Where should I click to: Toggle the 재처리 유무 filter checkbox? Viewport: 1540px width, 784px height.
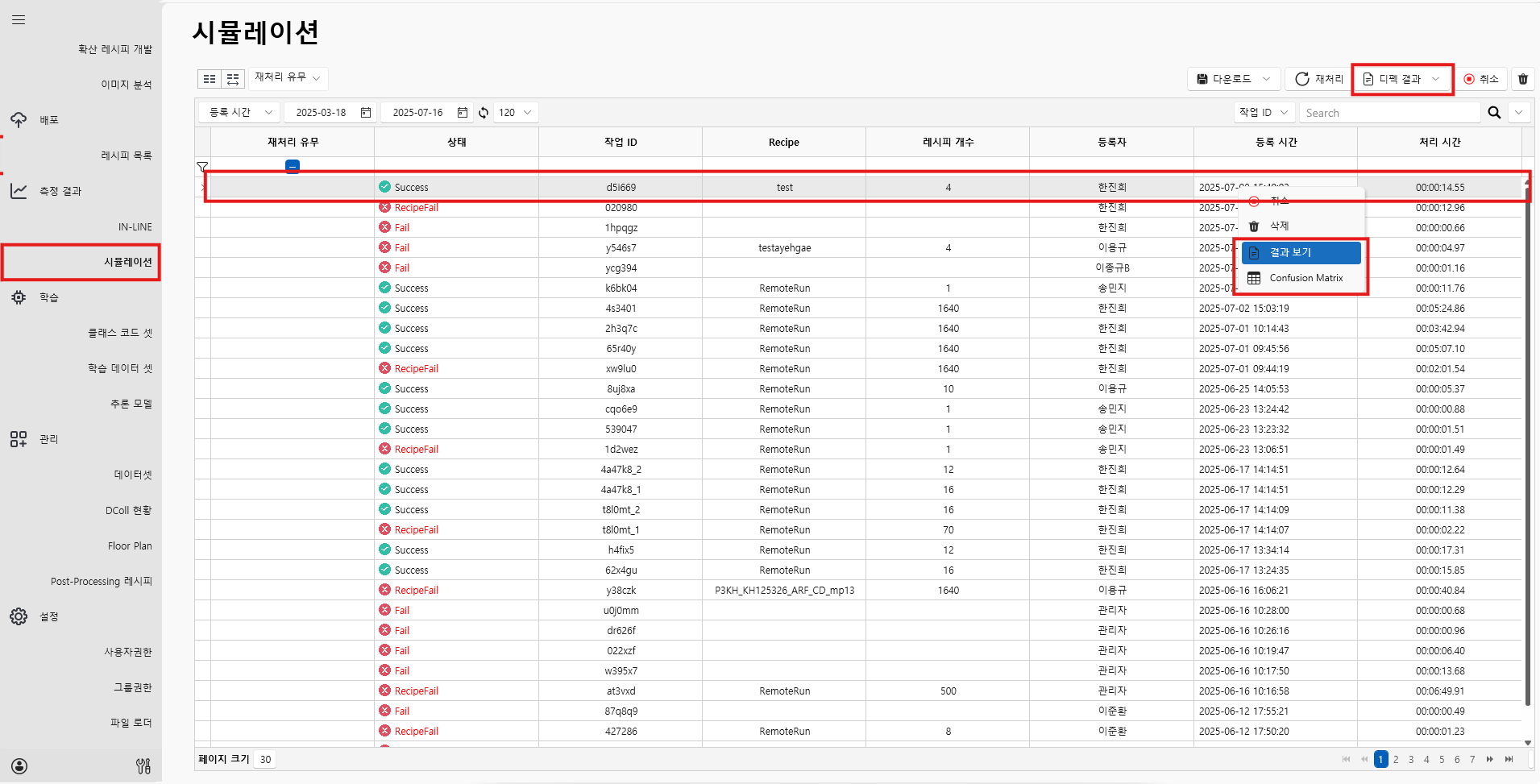tap(293, 167)
